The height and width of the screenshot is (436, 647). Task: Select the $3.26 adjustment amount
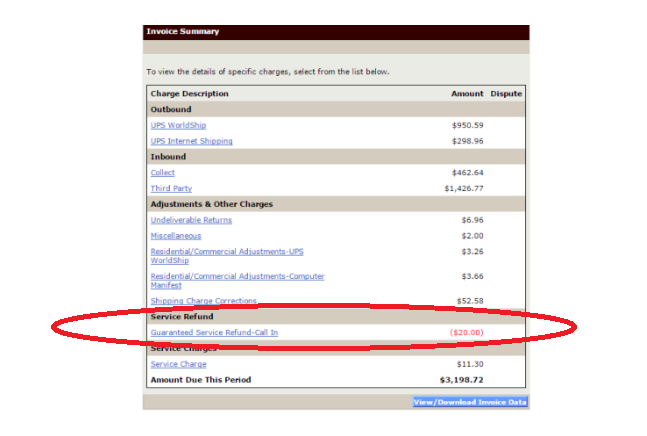coord(472,252)
